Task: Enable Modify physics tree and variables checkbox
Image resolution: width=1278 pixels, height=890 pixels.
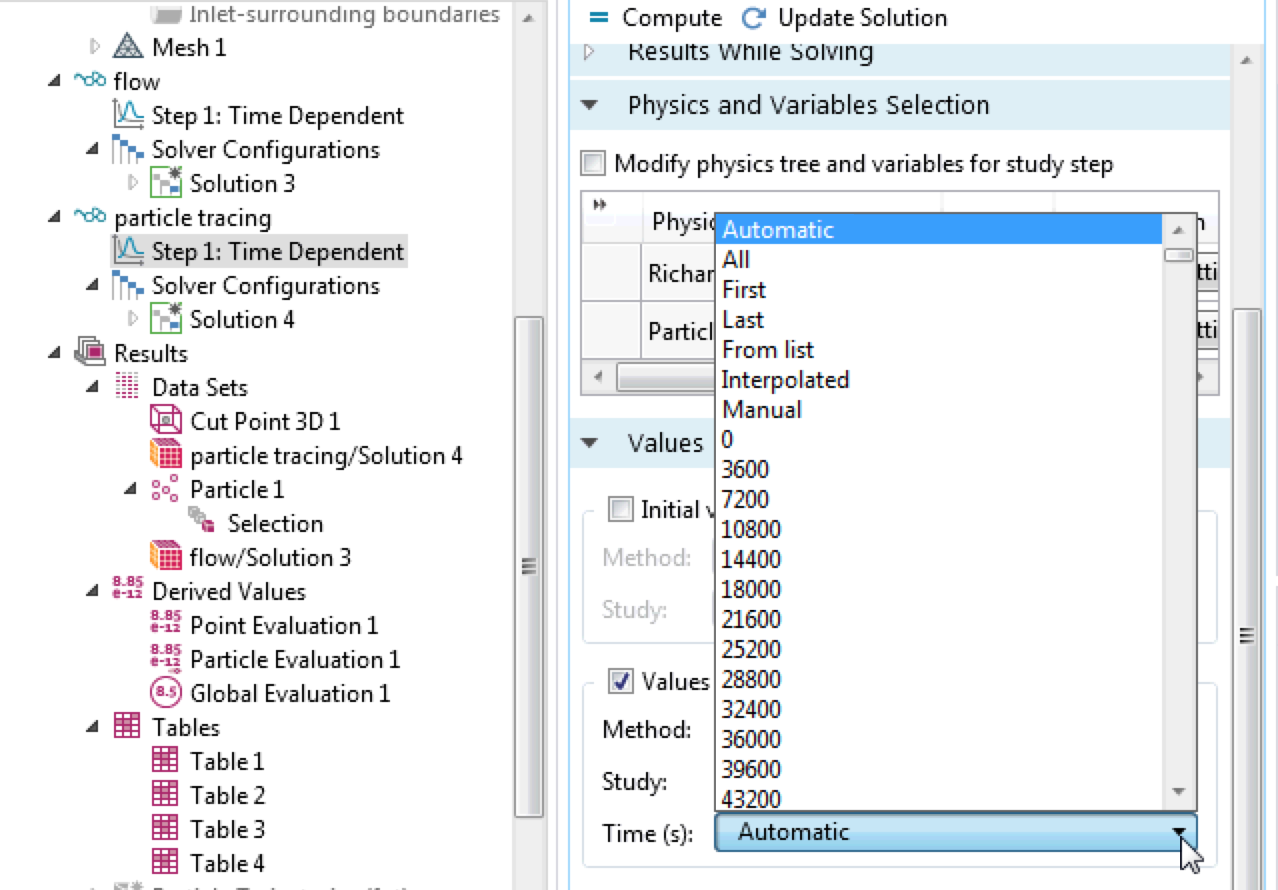Action: (594, 163)
